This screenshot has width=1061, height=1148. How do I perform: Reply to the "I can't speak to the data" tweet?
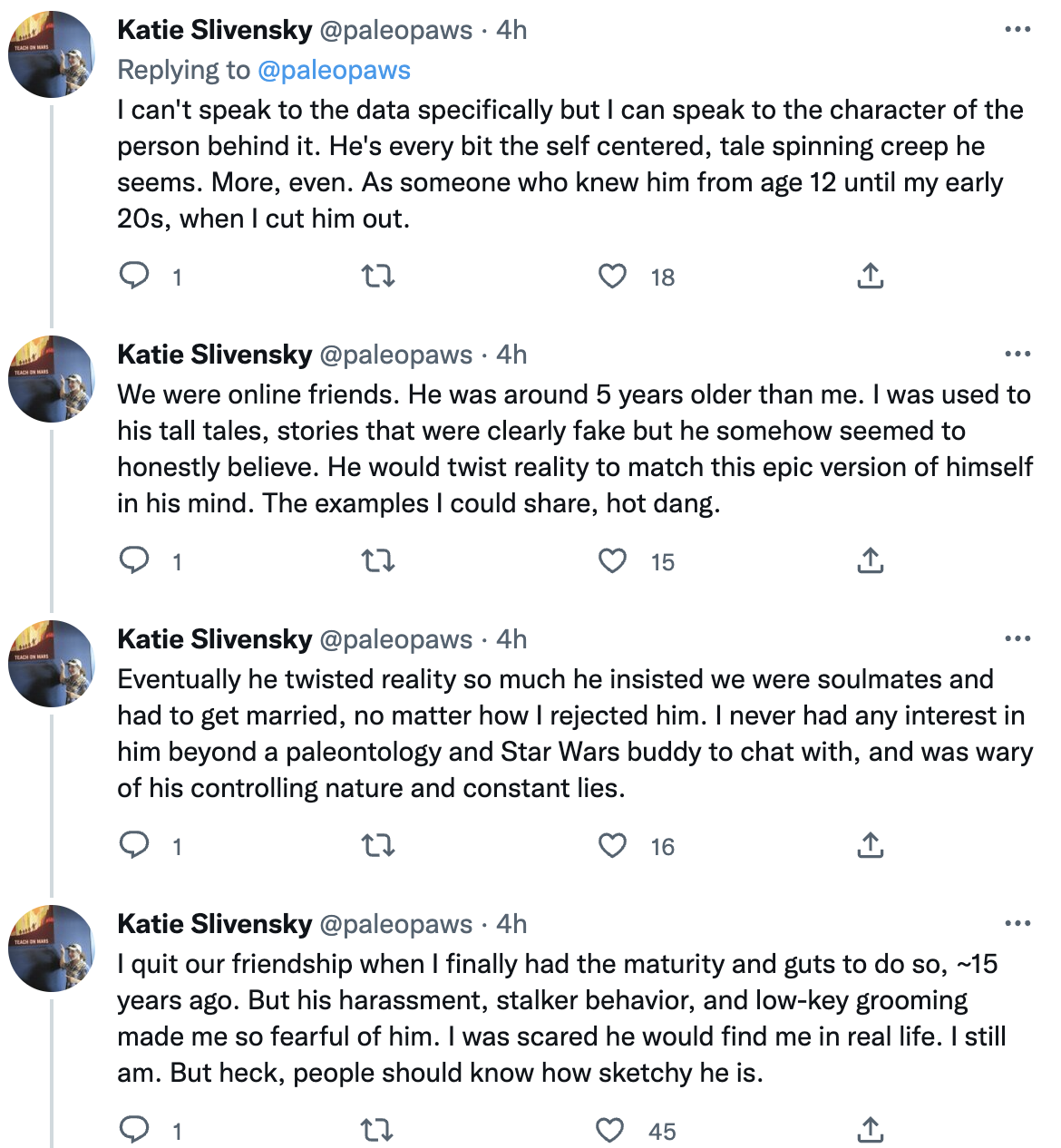pos(135,276)
